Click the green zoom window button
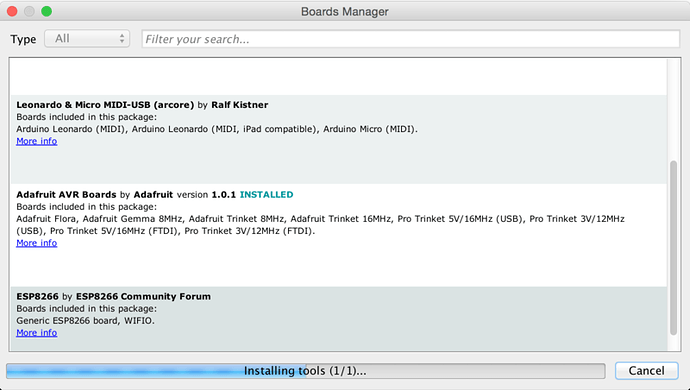This screenshot has width=690, height=390. click(x=47, y=11)
